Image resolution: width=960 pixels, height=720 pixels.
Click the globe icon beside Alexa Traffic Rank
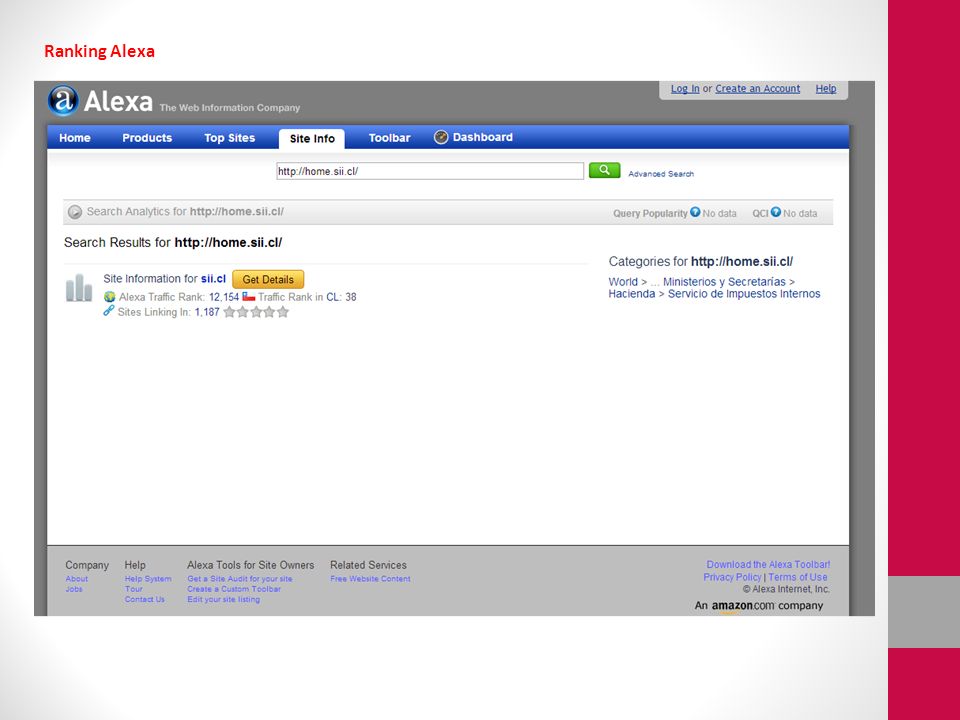point(110,297)
